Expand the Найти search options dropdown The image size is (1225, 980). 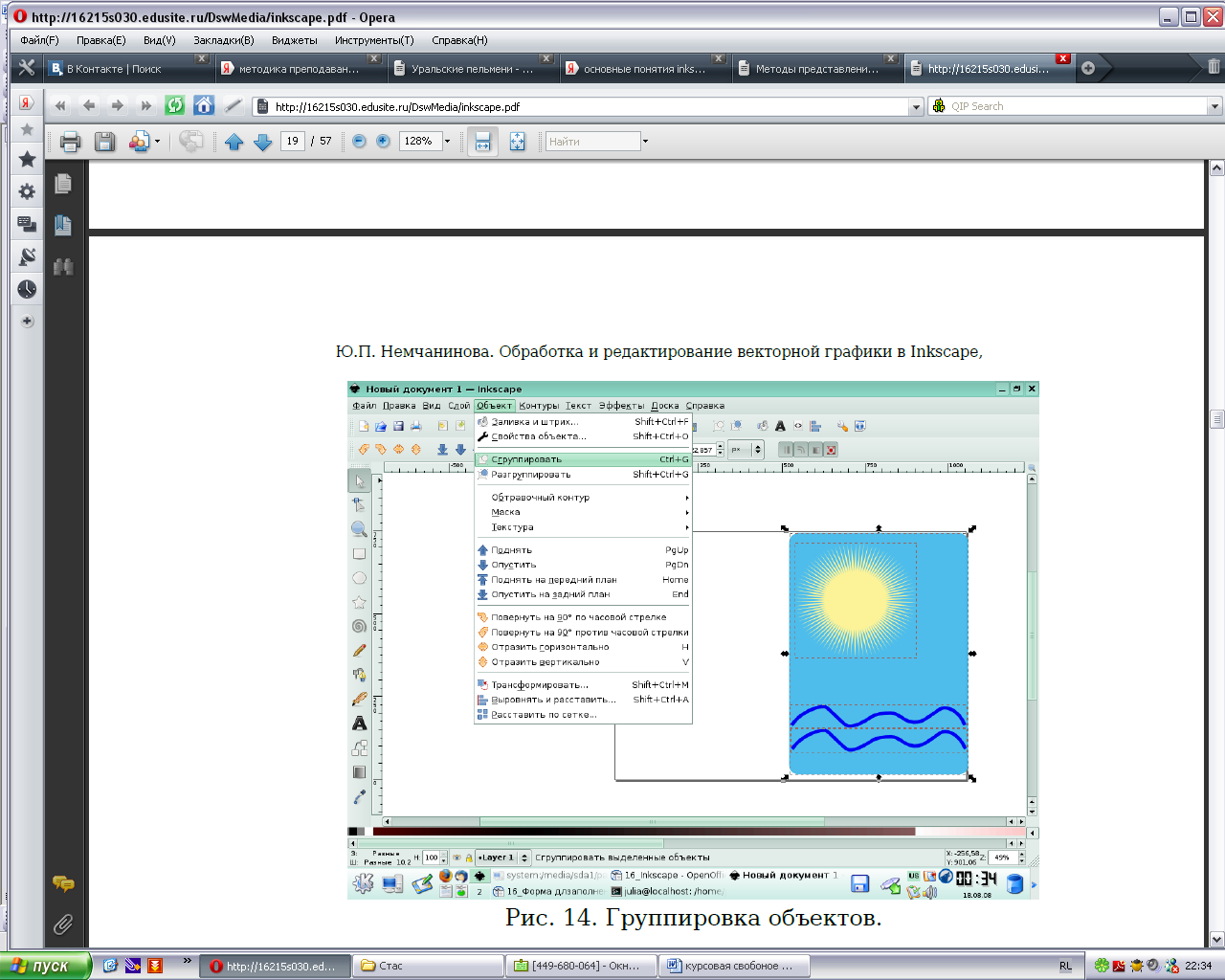645,142
